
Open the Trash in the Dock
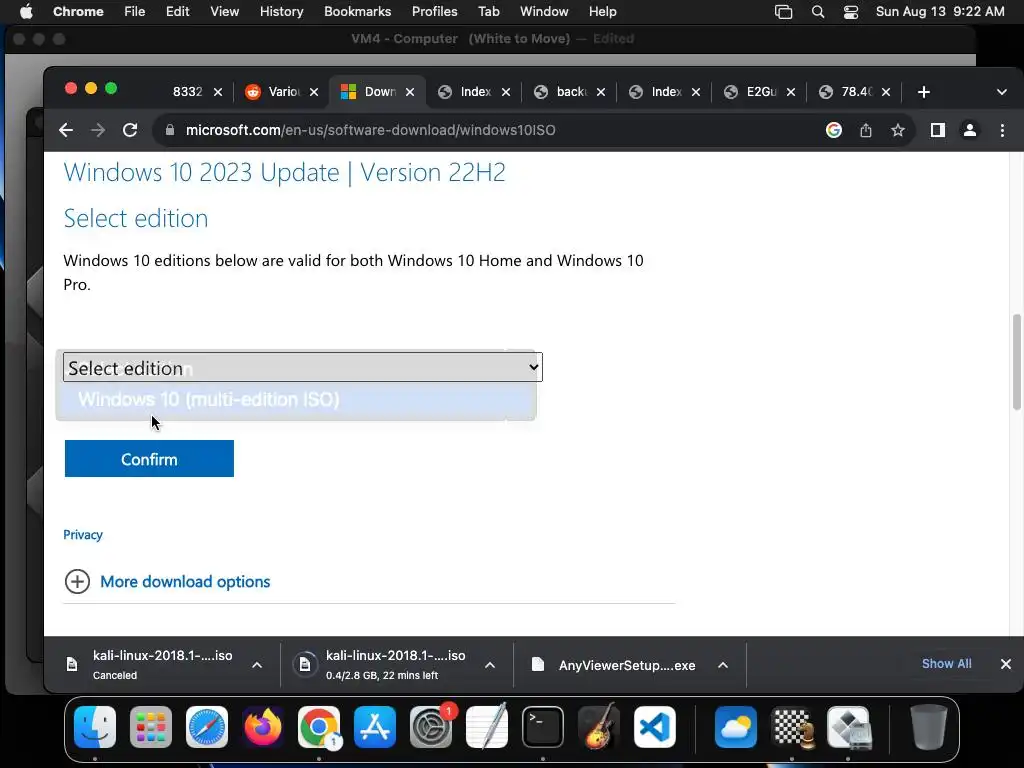(929, 727)
